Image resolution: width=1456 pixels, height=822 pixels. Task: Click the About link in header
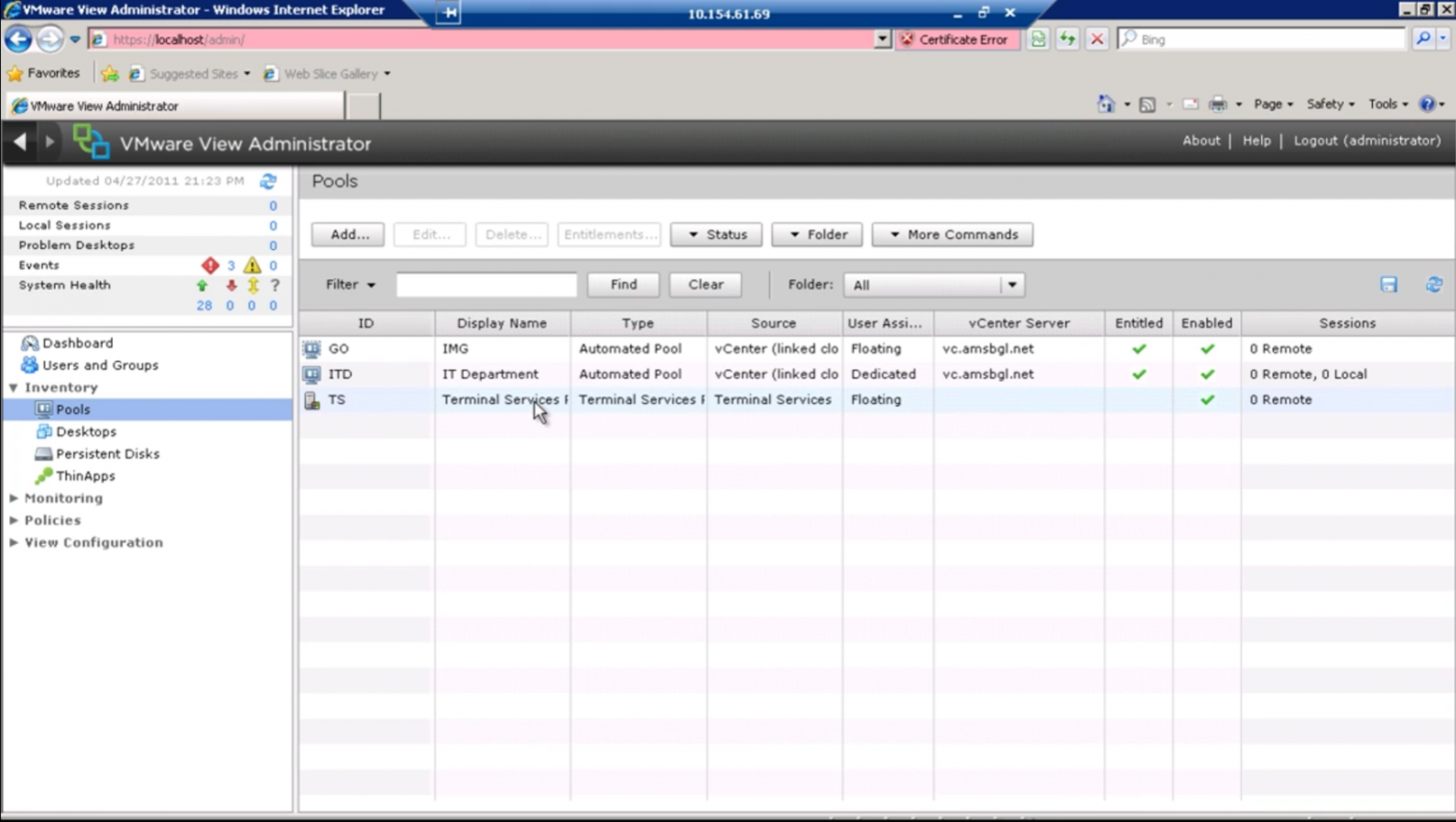pyautogui.click(x=1201, y=141)
